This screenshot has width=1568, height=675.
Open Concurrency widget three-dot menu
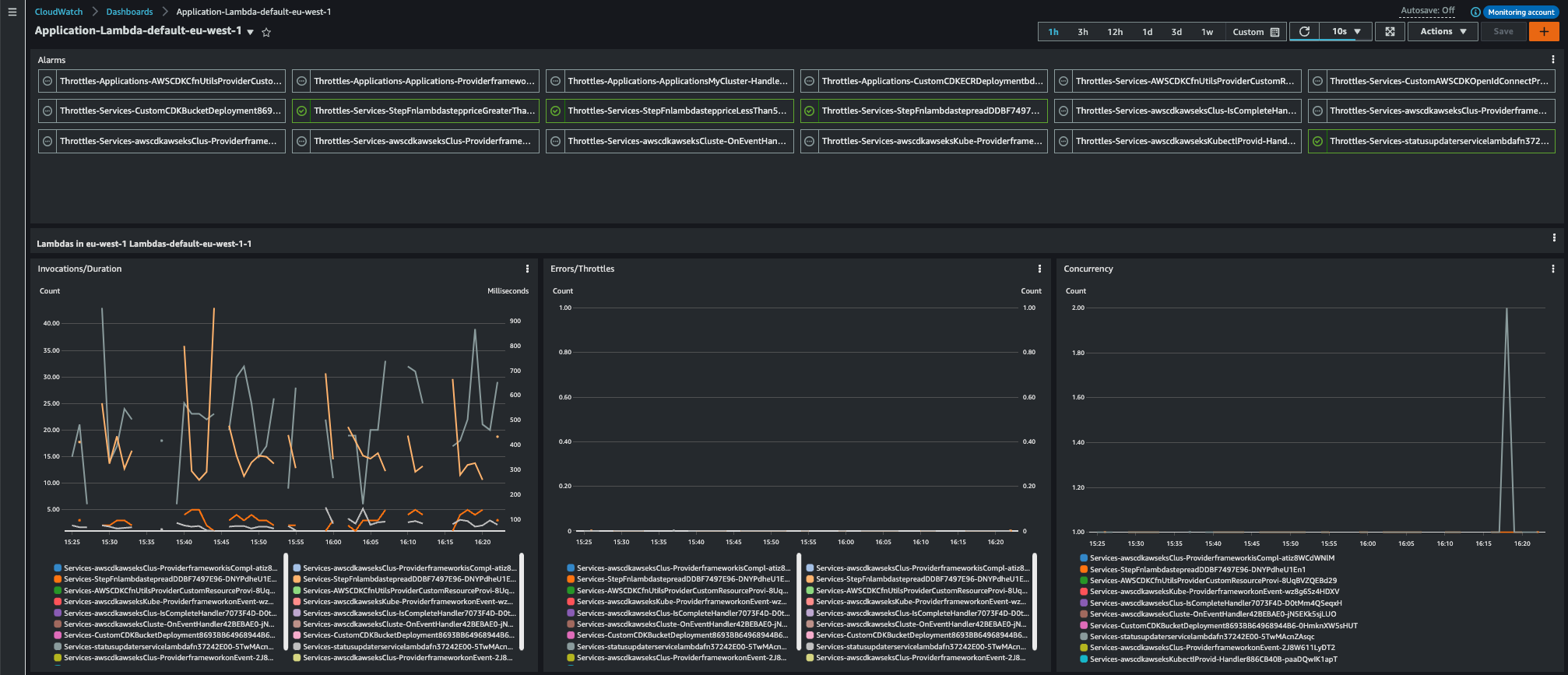coord(1552,269)
